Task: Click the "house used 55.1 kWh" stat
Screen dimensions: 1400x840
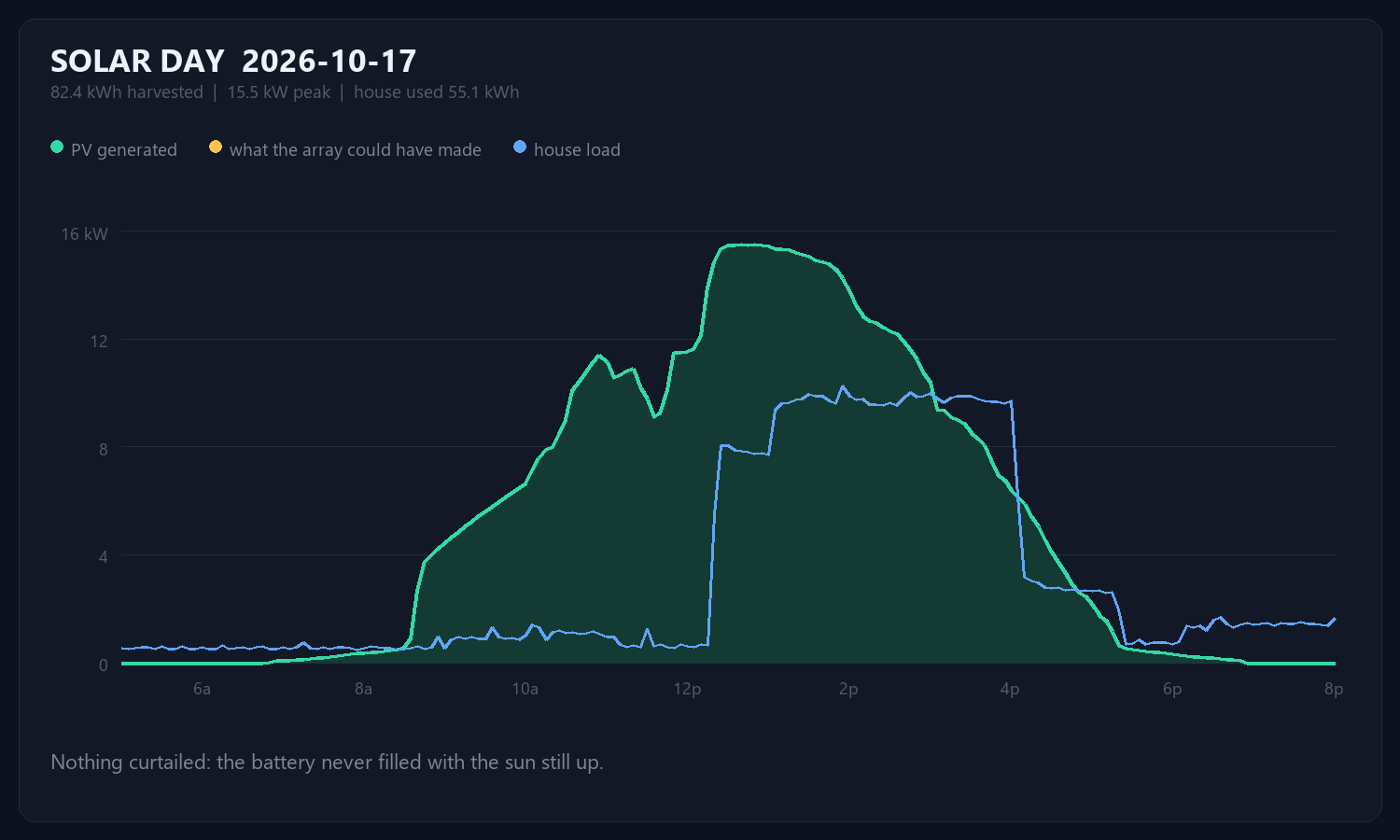Action: (437, 92)
